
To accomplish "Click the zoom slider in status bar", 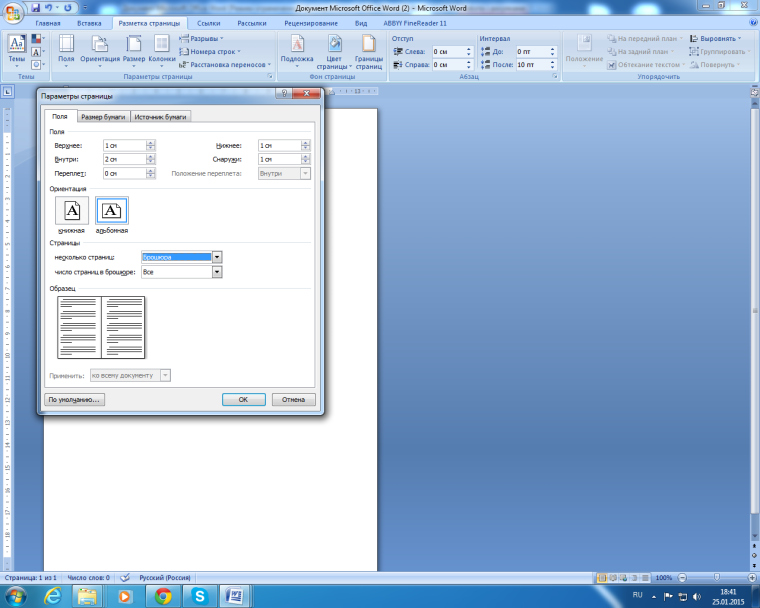I will 715,578.
